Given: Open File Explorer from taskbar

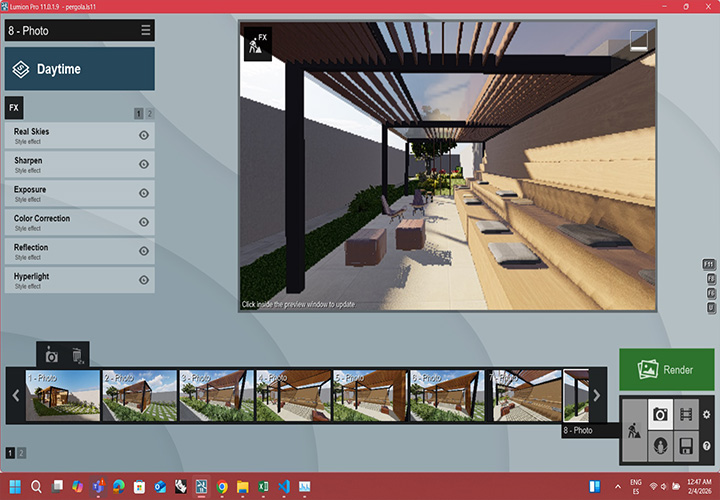Looking at the screenshot, I should coord(243,486).
